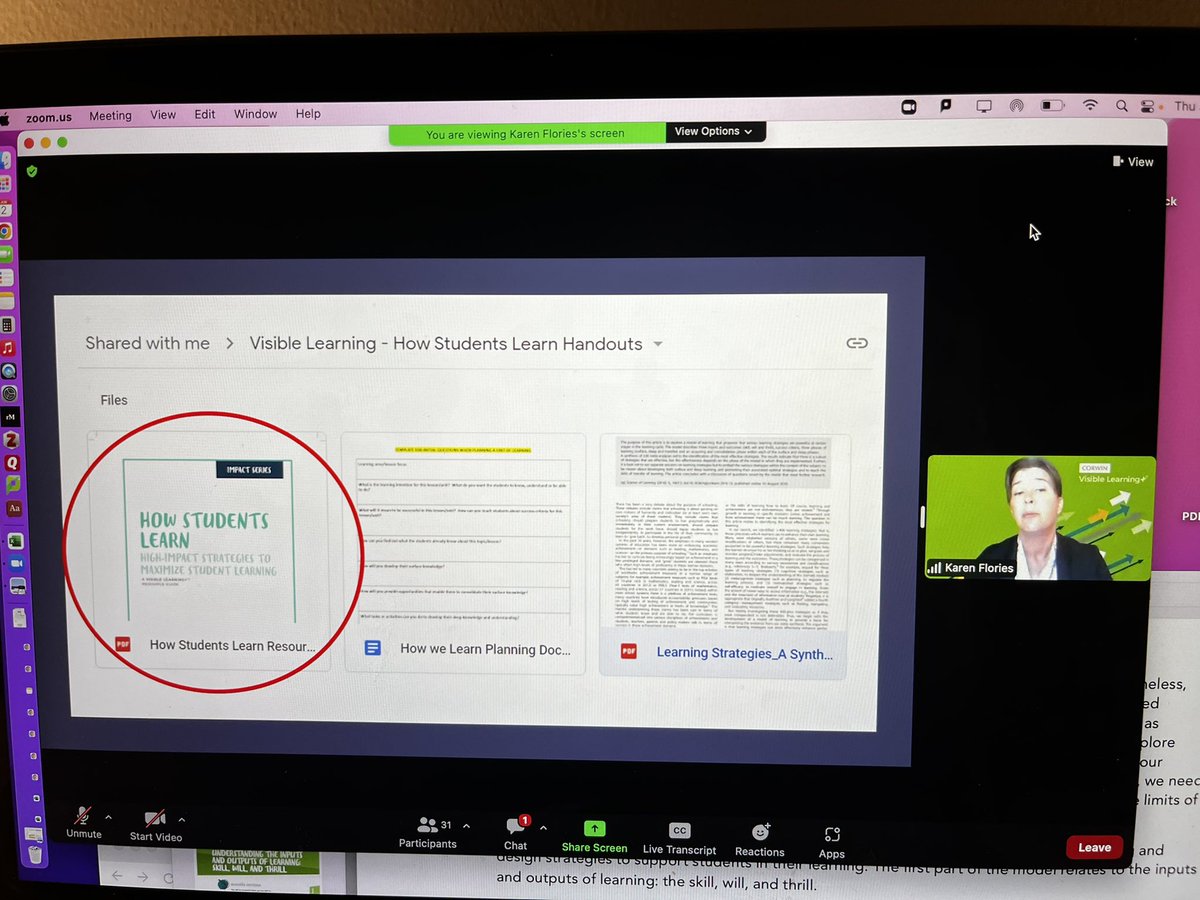Expand the View Options dropdown
Viewport: 1200px width, 900px height.
tap(713, 131)
